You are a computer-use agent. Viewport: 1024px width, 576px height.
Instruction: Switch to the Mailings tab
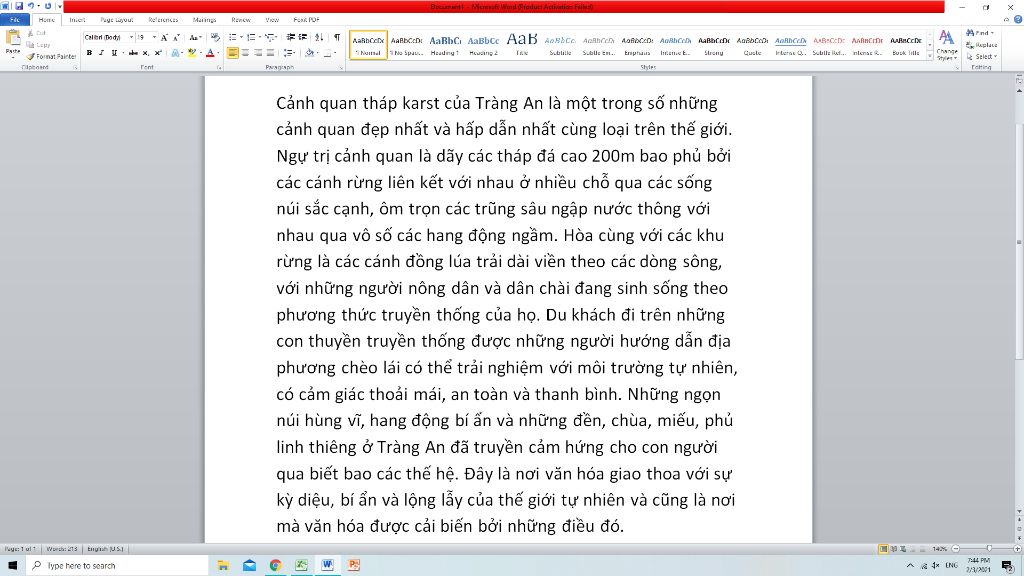(204, 20)
